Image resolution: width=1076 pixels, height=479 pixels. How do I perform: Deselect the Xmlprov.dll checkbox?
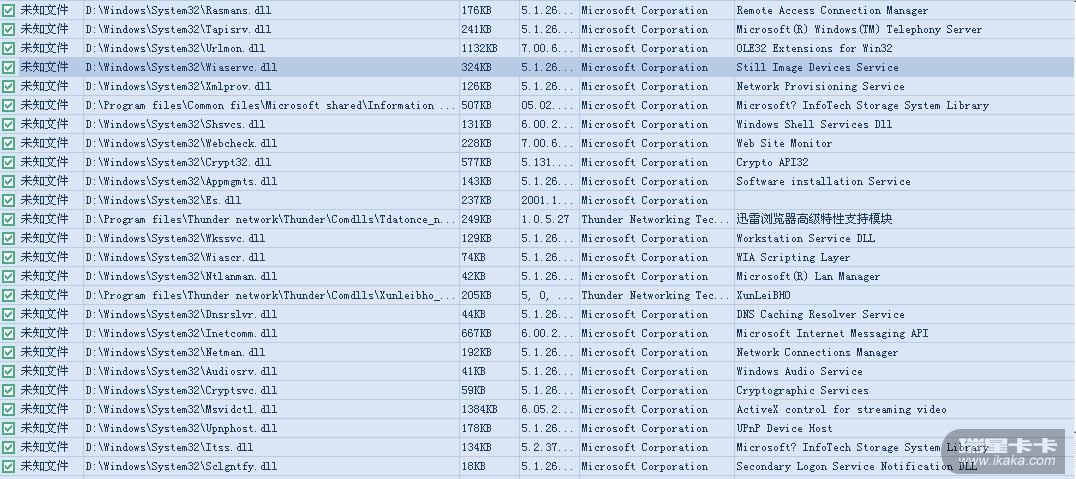coord(8,86)
